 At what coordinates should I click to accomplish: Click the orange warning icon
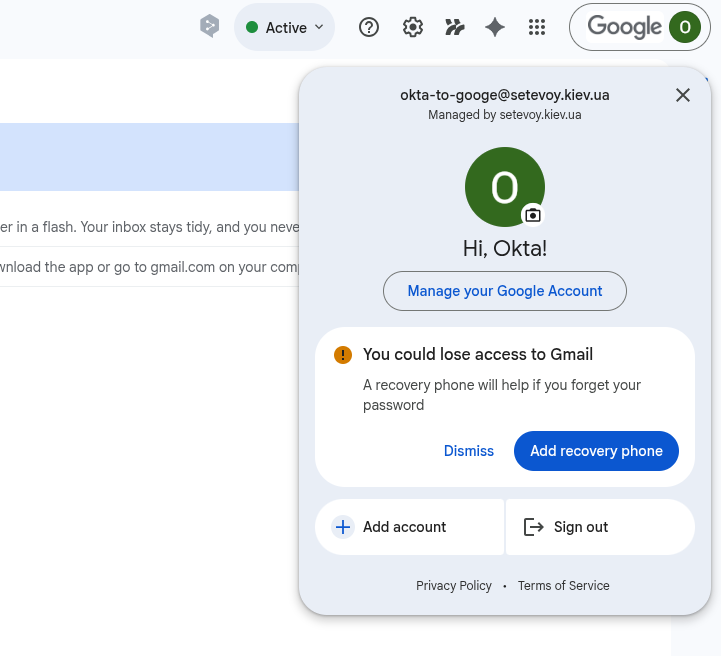click(x=343, y=355)
